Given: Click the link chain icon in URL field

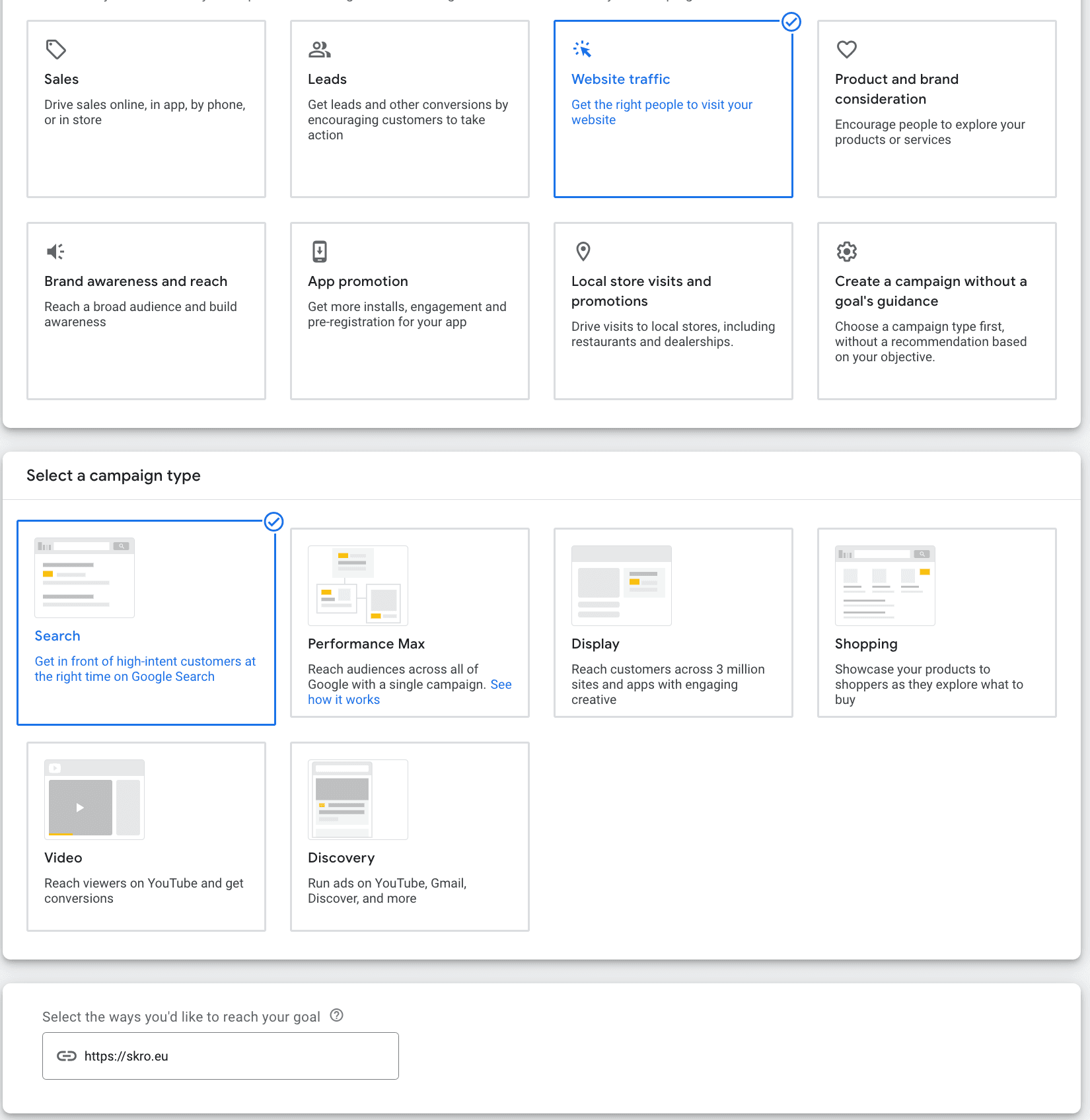Looking at the screenshot, I should pos(66,1056).
